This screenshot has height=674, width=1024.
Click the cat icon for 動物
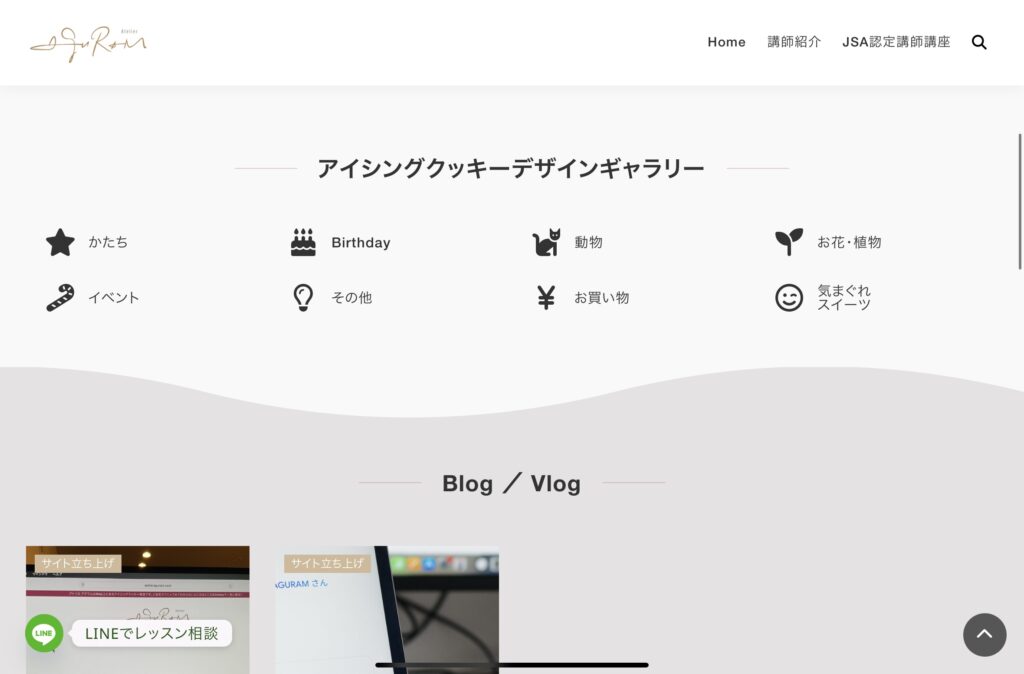coord(546,242)
